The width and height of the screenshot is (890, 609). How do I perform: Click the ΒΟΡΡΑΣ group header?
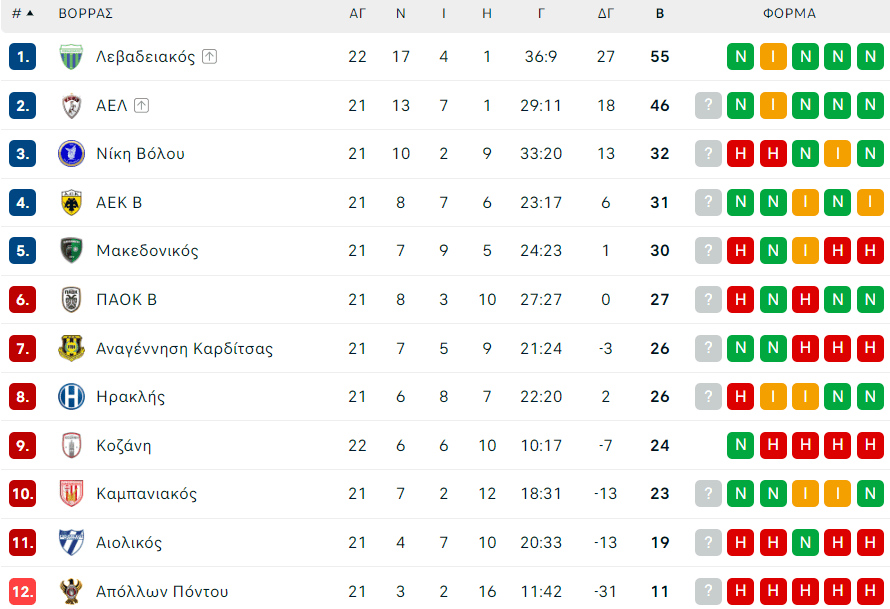[x=85, y=14]
